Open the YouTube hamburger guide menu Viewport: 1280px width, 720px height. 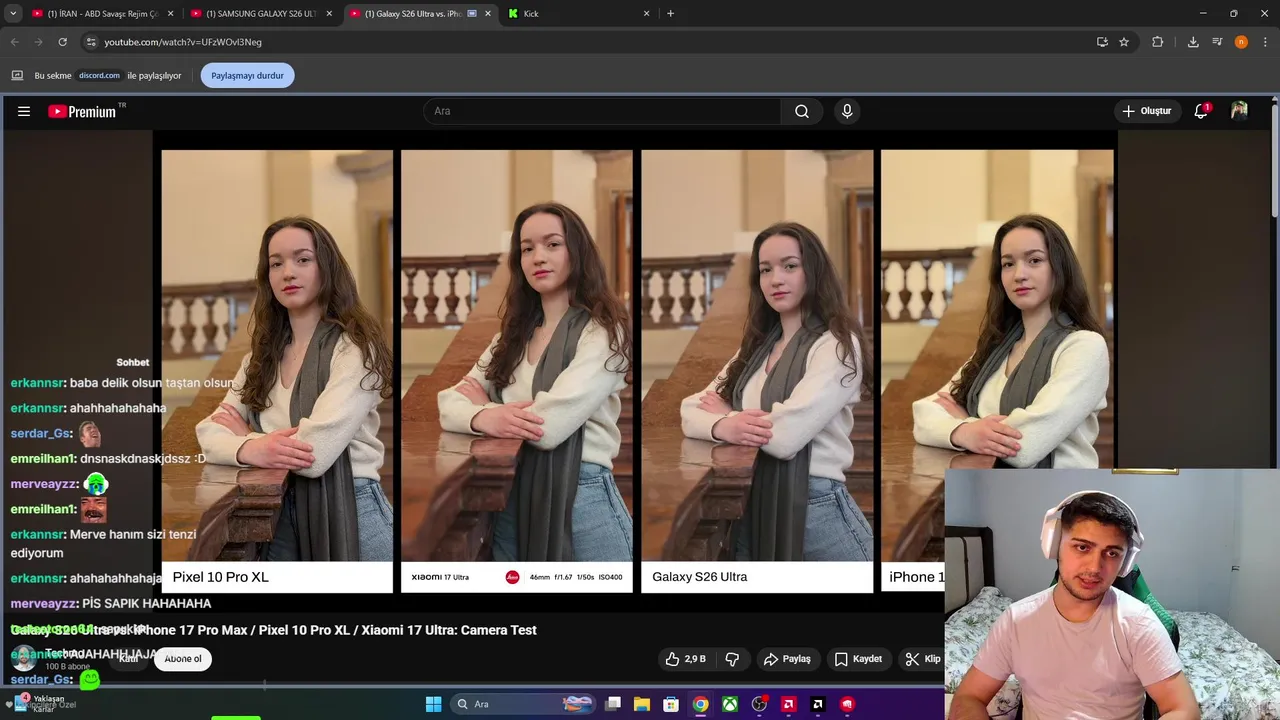(24, 112)
